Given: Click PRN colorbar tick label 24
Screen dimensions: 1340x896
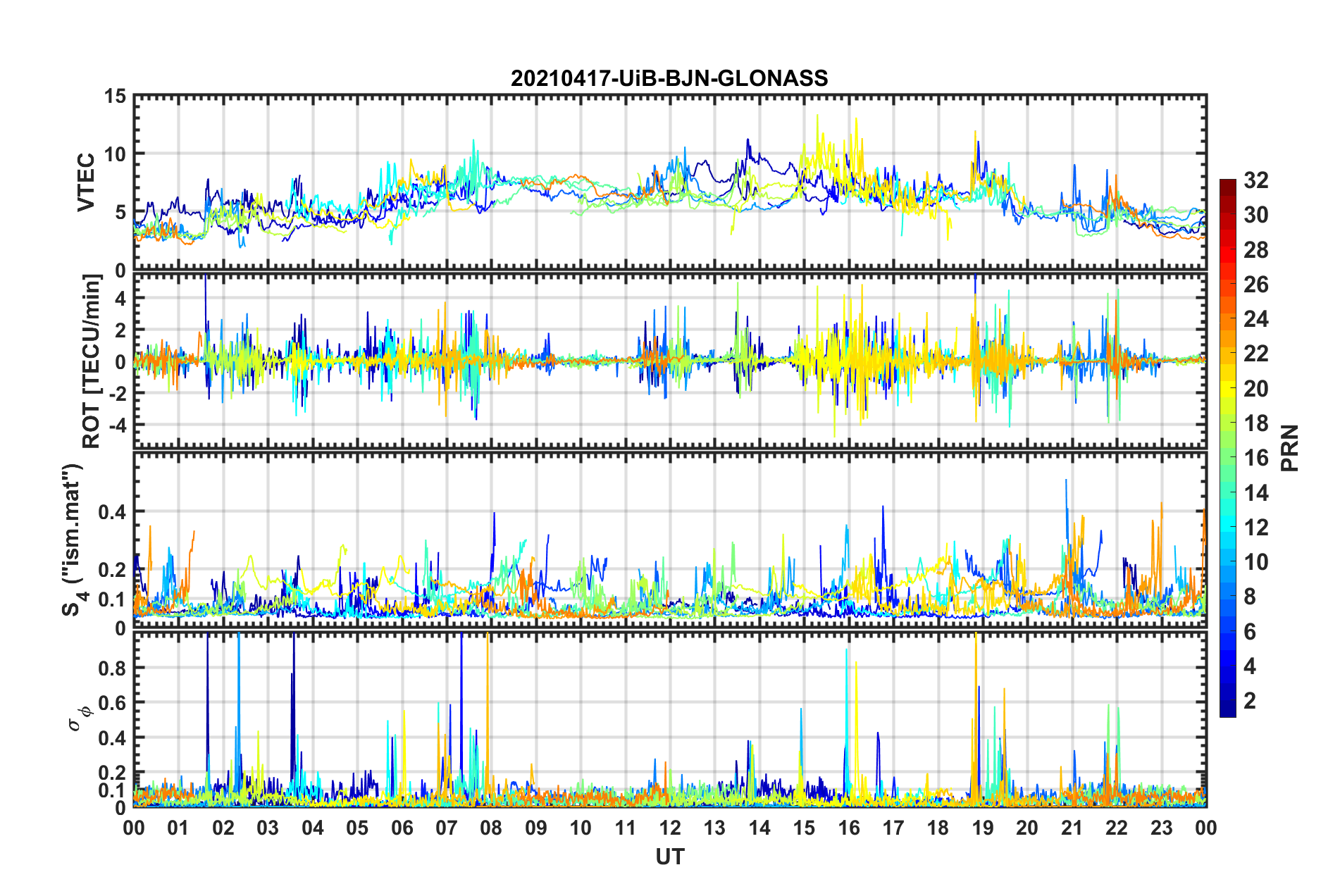Looking at the screenshot, I should point(1255,319).
